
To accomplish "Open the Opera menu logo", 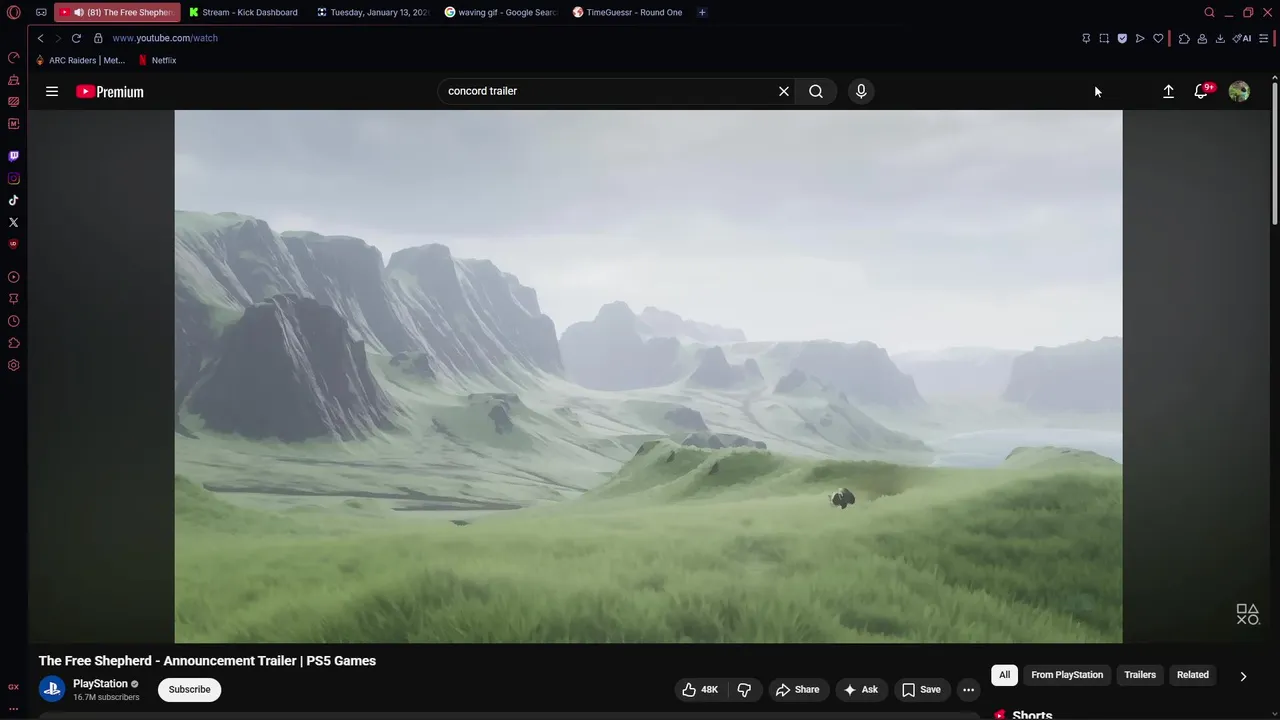I will 14,13.
